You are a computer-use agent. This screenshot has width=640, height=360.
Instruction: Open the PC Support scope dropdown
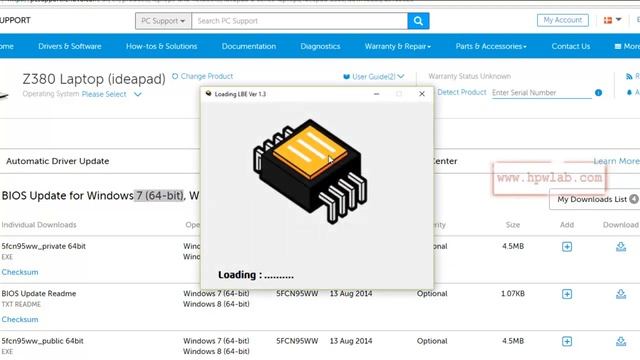163,21
